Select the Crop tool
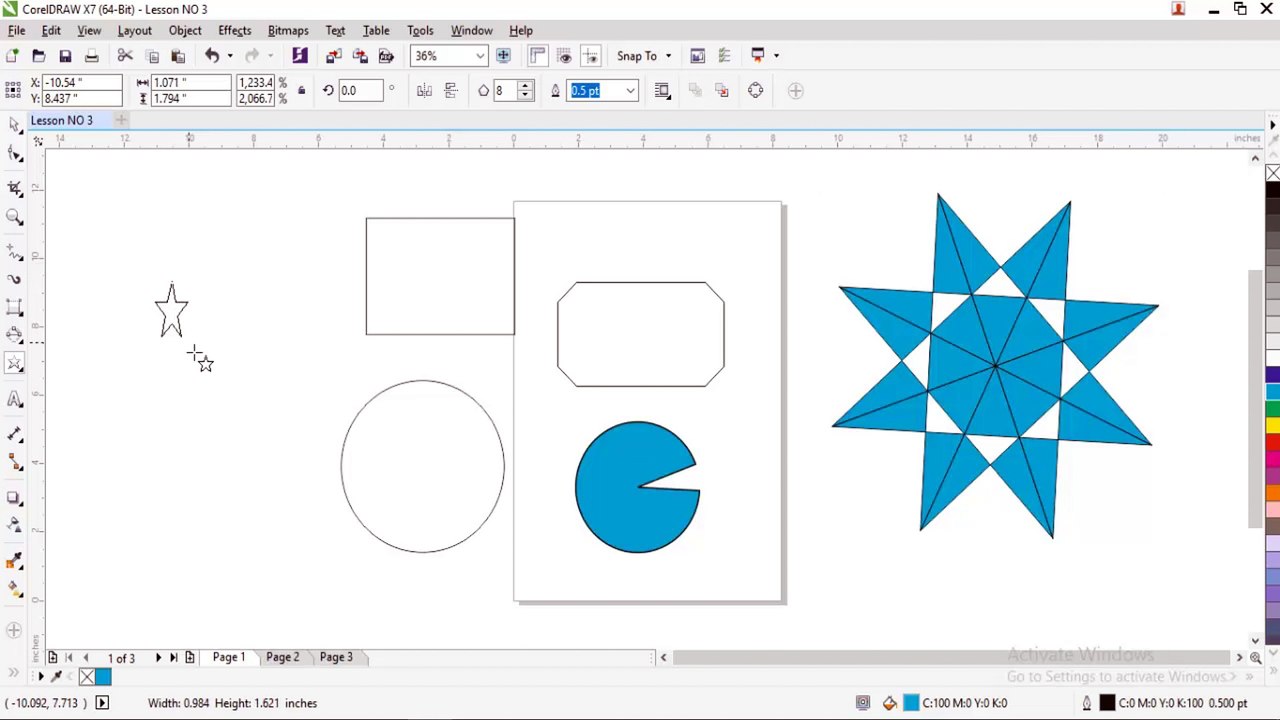Viewport: 1280px width, 720px height. [14, 187]
